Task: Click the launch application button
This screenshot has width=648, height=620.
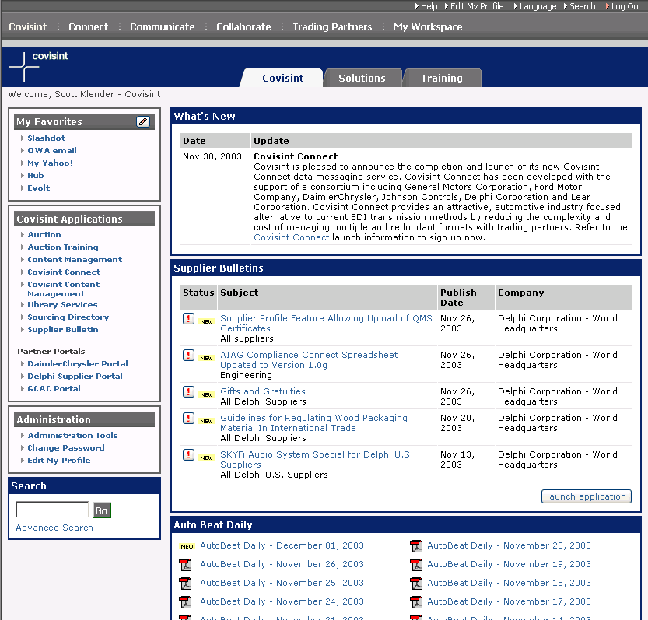Action: click(x=586, y=496)
